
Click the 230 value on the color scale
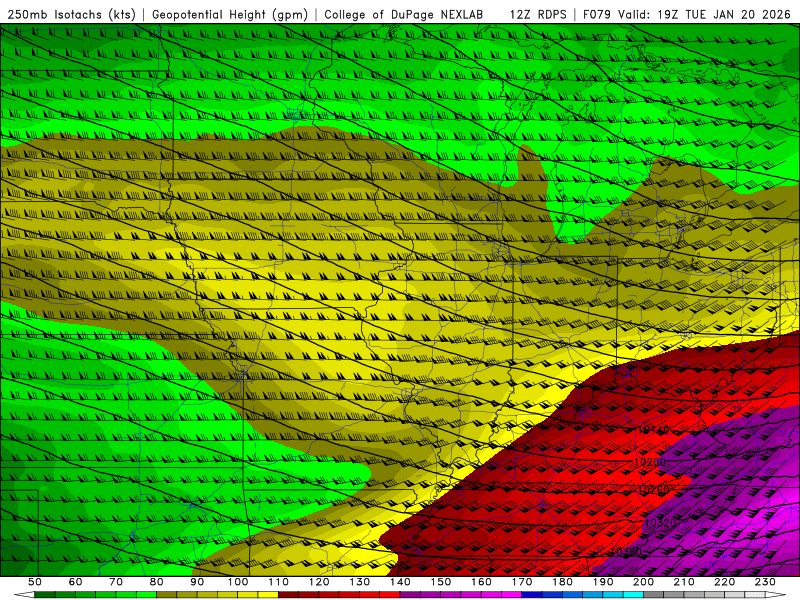tap(765, 582)
